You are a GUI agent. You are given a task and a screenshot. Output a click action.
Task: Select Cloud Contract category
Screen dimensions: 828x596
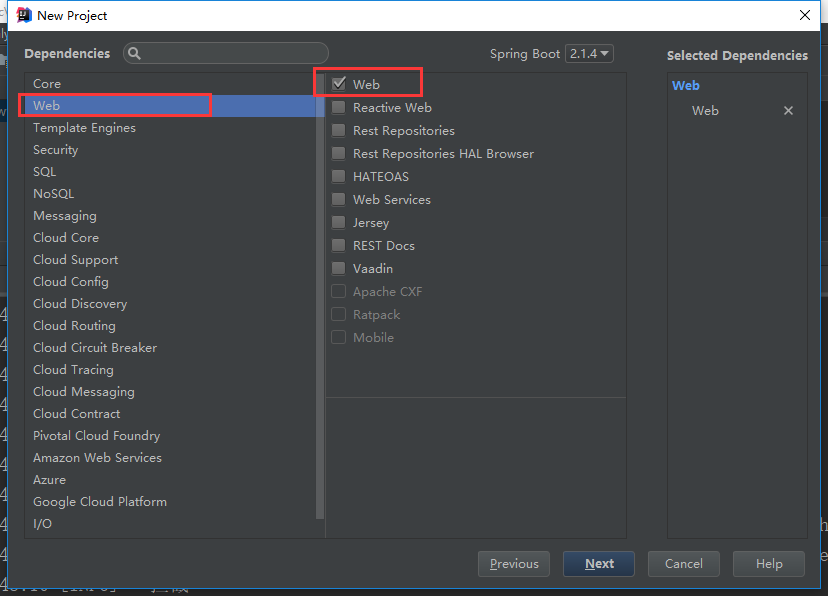[x=170, y=414]
